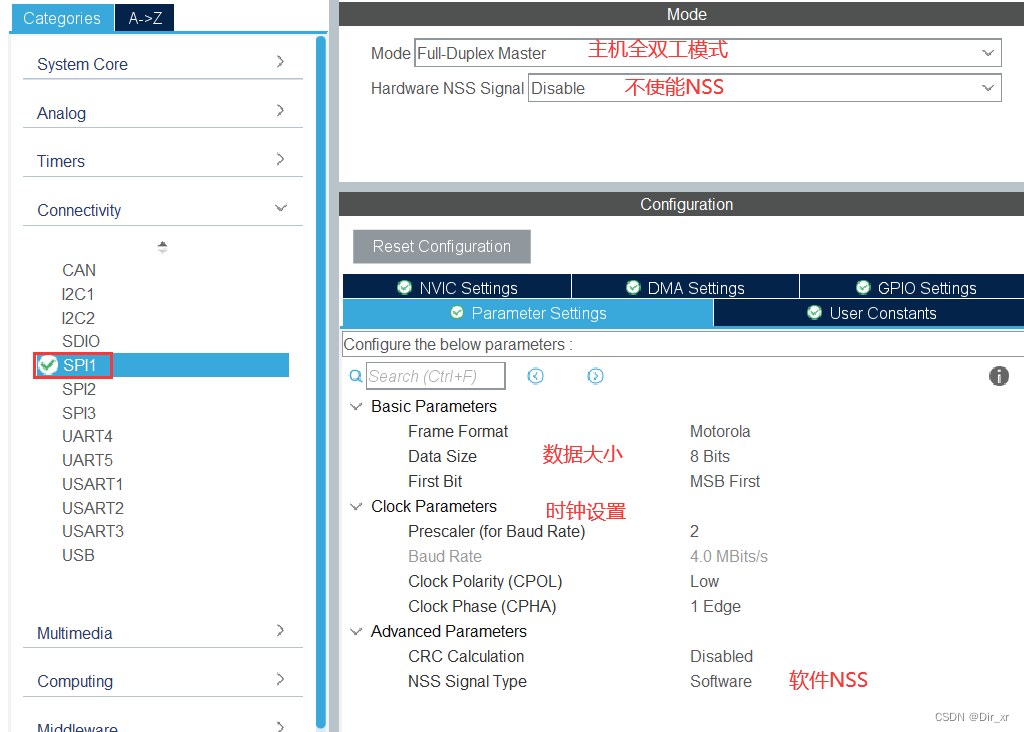1024x732 pixels.
Task: Click the Connectivity list sort arrows
Action: (163, 247)
